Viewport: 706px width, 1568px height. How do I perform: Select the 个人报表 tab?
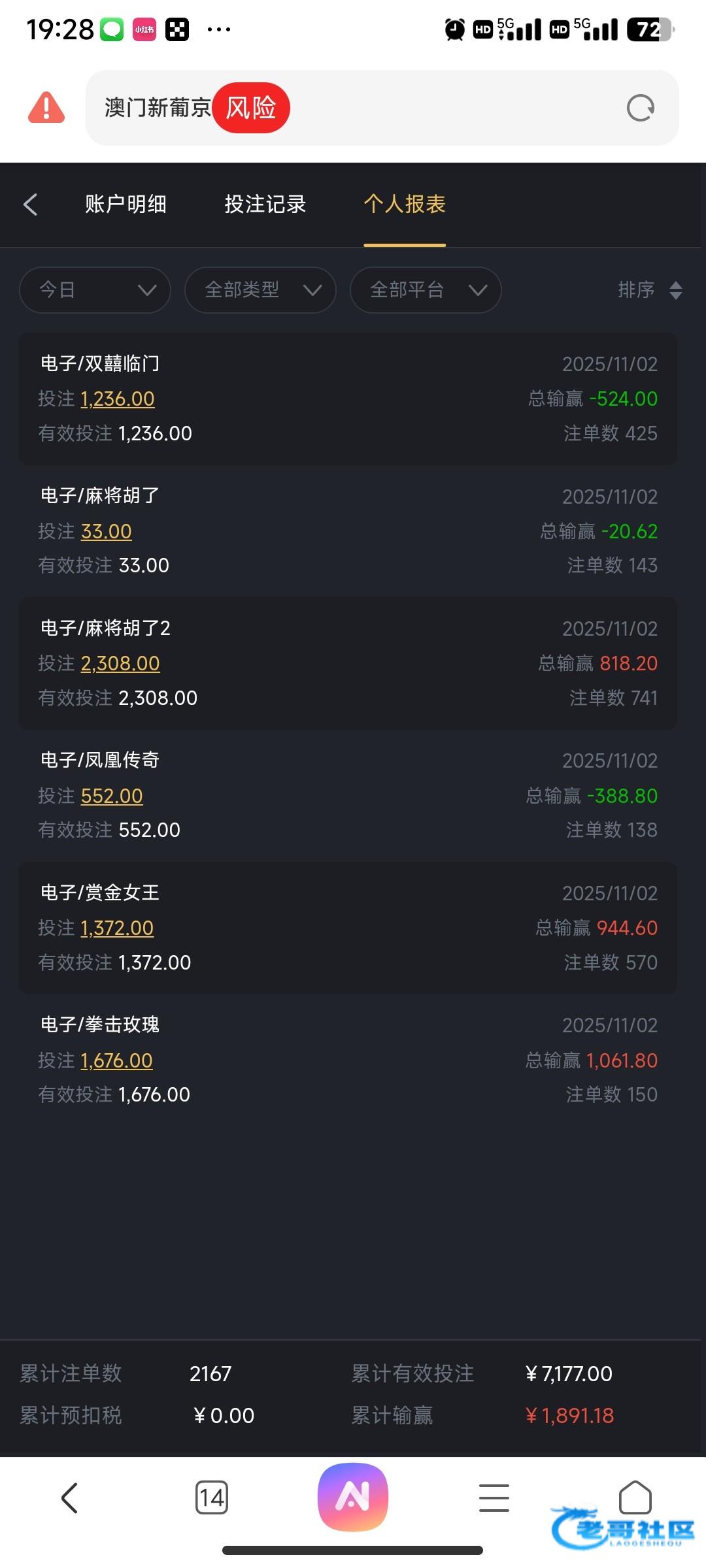(x=405, y=204)
